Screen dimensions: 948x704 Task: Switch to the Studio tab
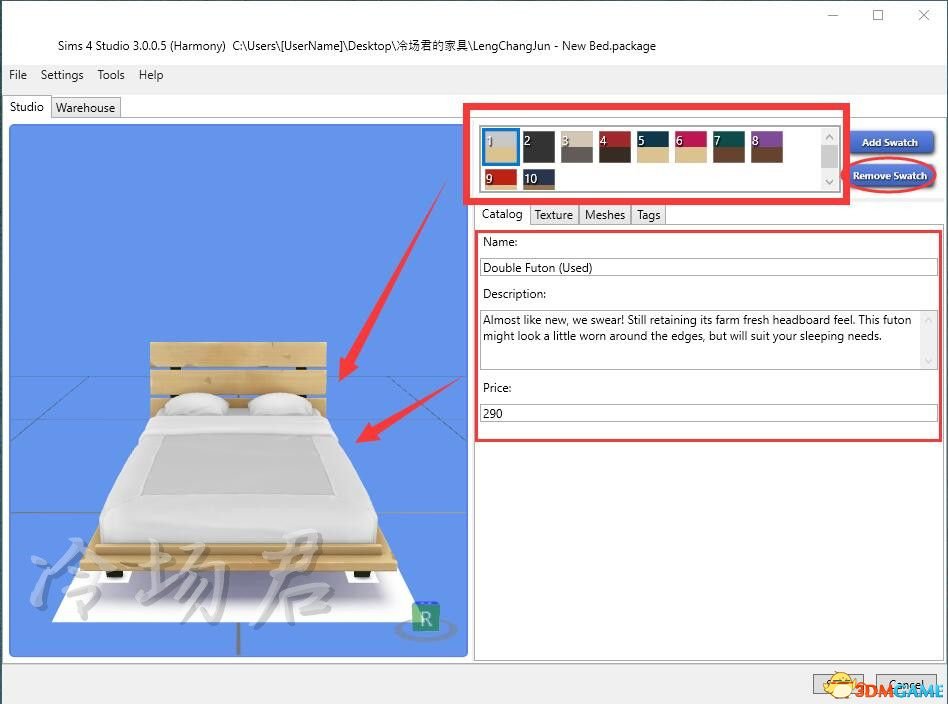click(27, 106)
